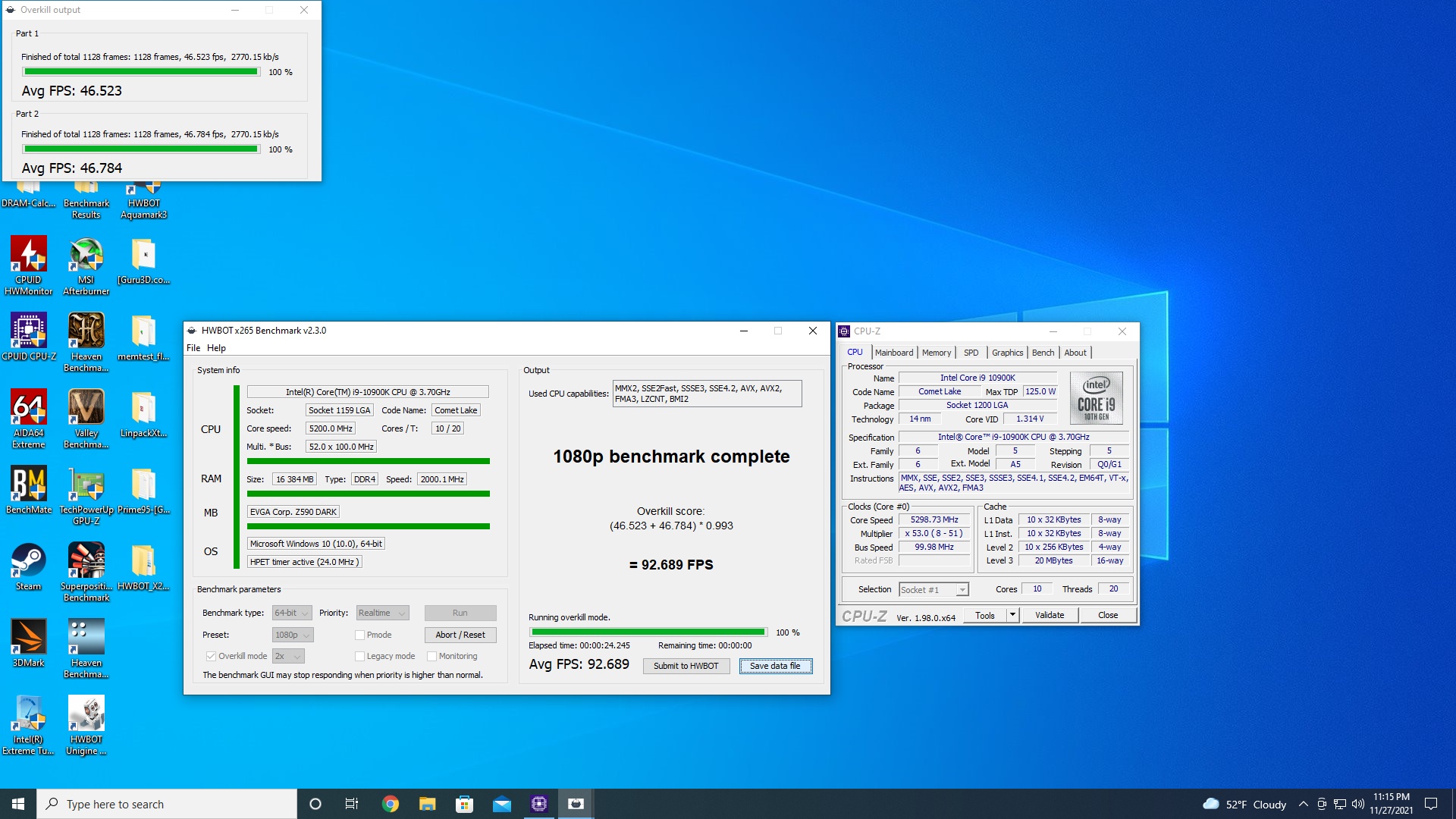Open MSI Afterburner desktop shortcut
Viewport: 1456px width, 819px height.
[x=86, y=265]
